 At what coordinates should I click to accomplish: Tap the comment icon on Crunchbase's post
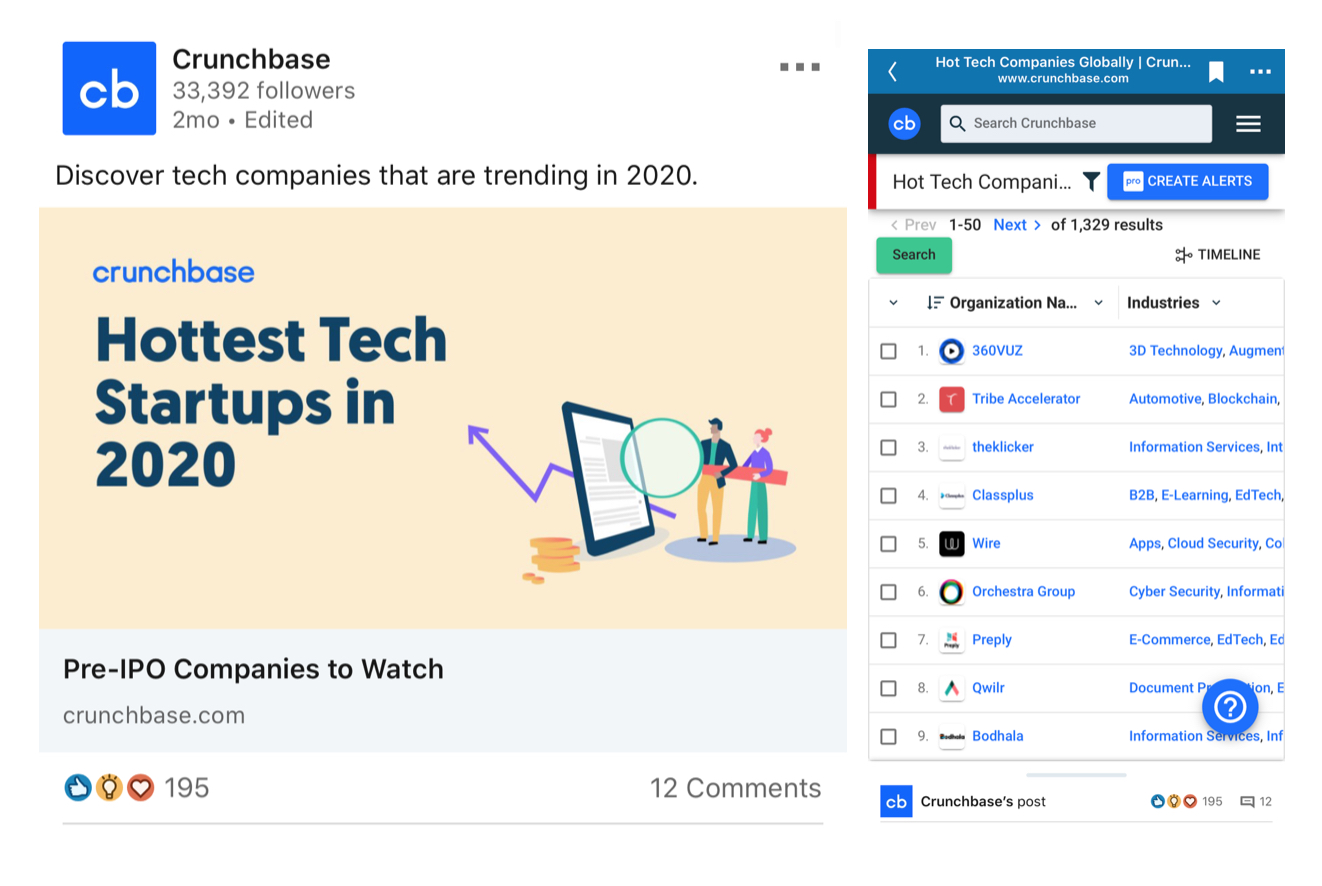[x=1248, y=801]
